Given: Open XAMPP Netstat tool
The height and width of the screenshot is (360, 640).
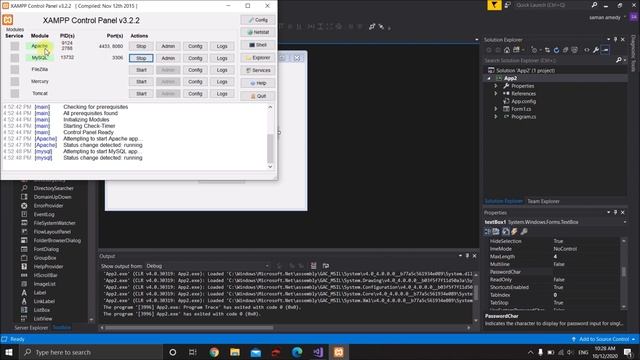Looking at the screenshot, I should click(x=258, y=32).
